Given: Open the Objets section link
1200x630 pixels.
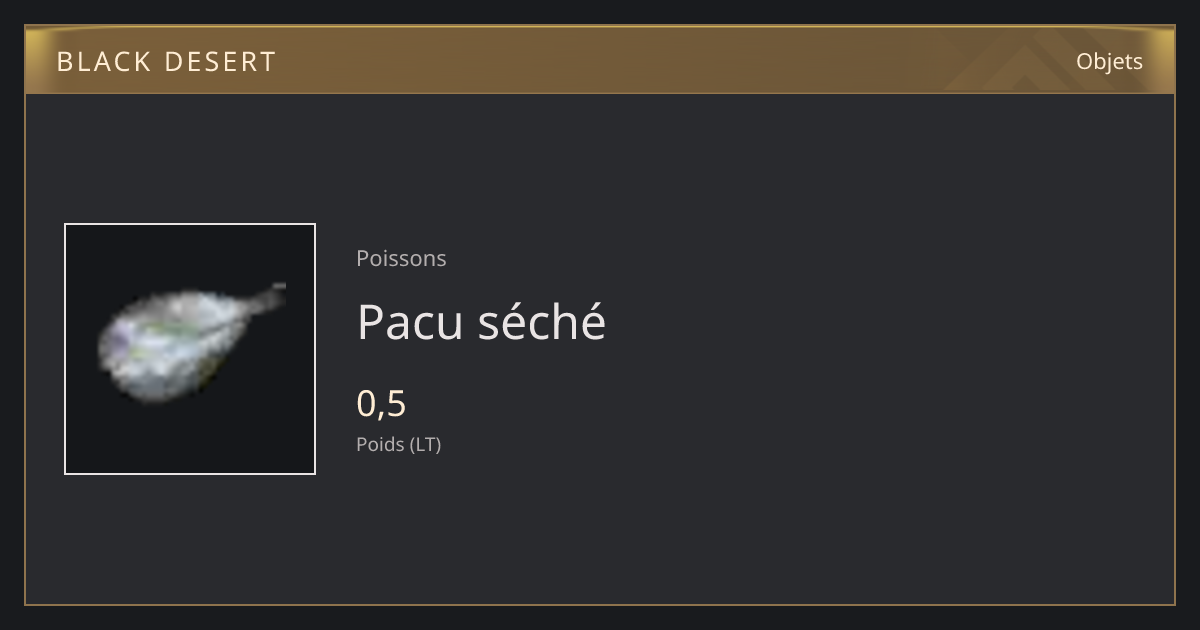Looking at the screenshot, I should click(x=1109, y=61).
